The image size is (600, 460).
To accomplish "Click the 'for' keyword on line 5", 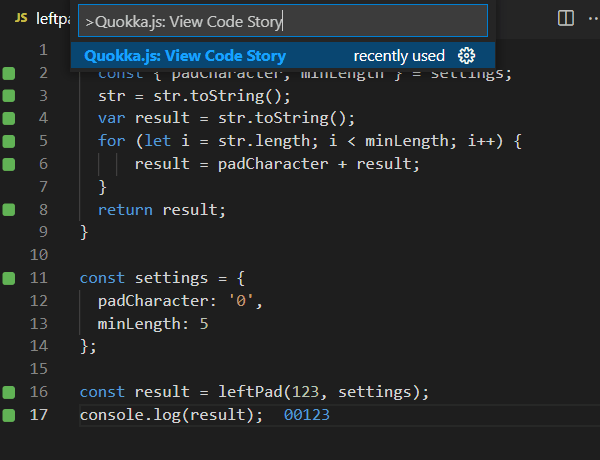I will tap(111, 141).
